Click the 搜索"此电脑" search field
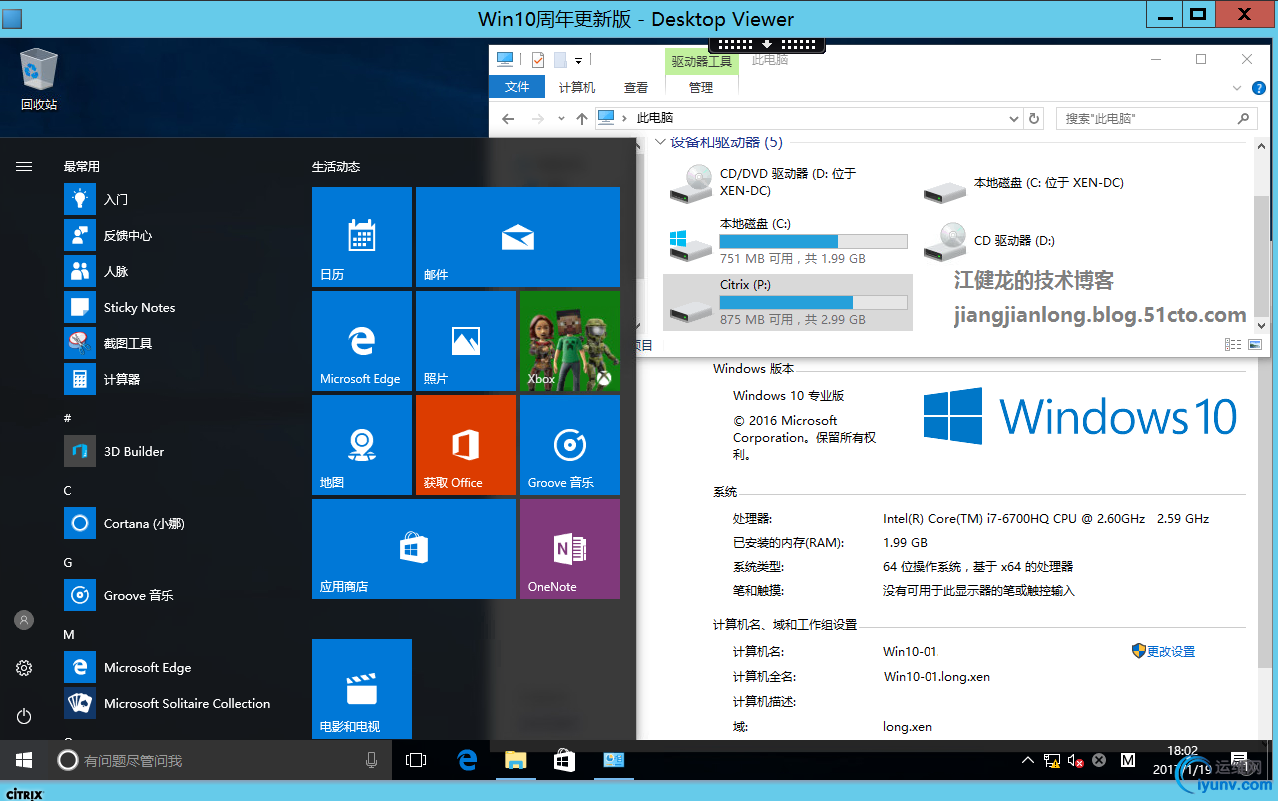This screenshot has width=1278, height=801. 1155,118
